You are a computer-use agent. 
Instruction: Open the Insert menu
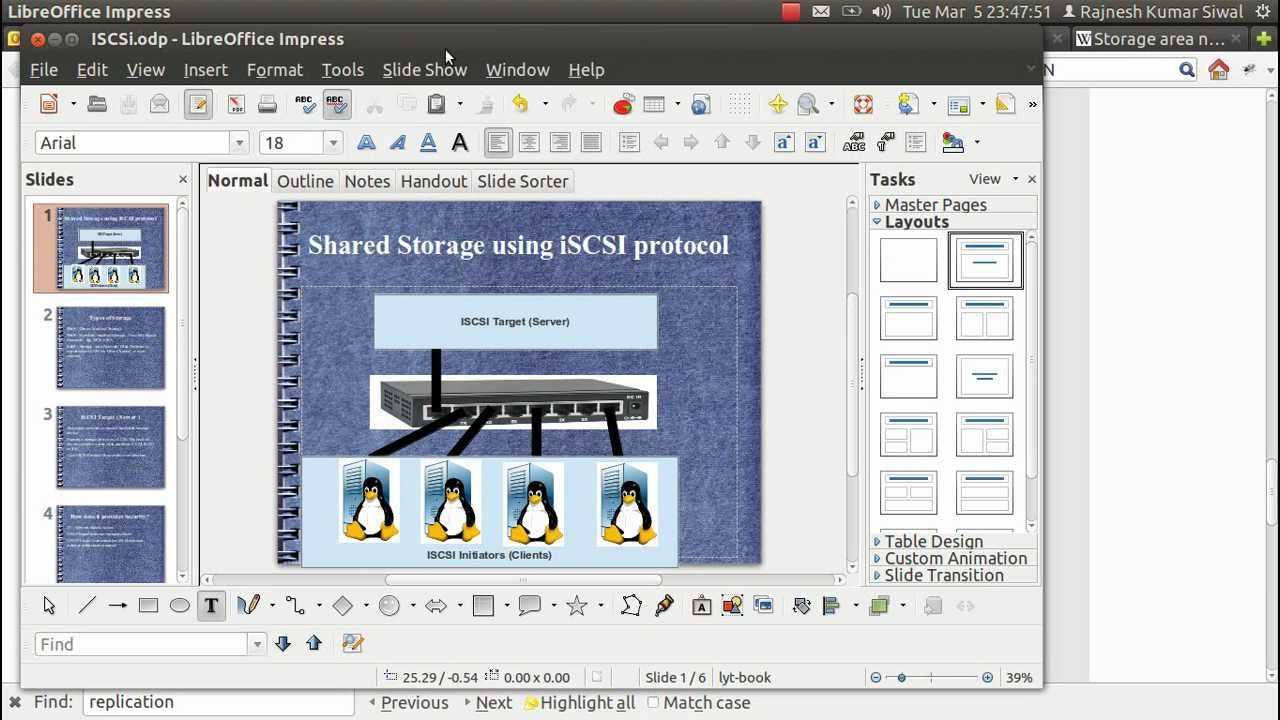[206, 70]
